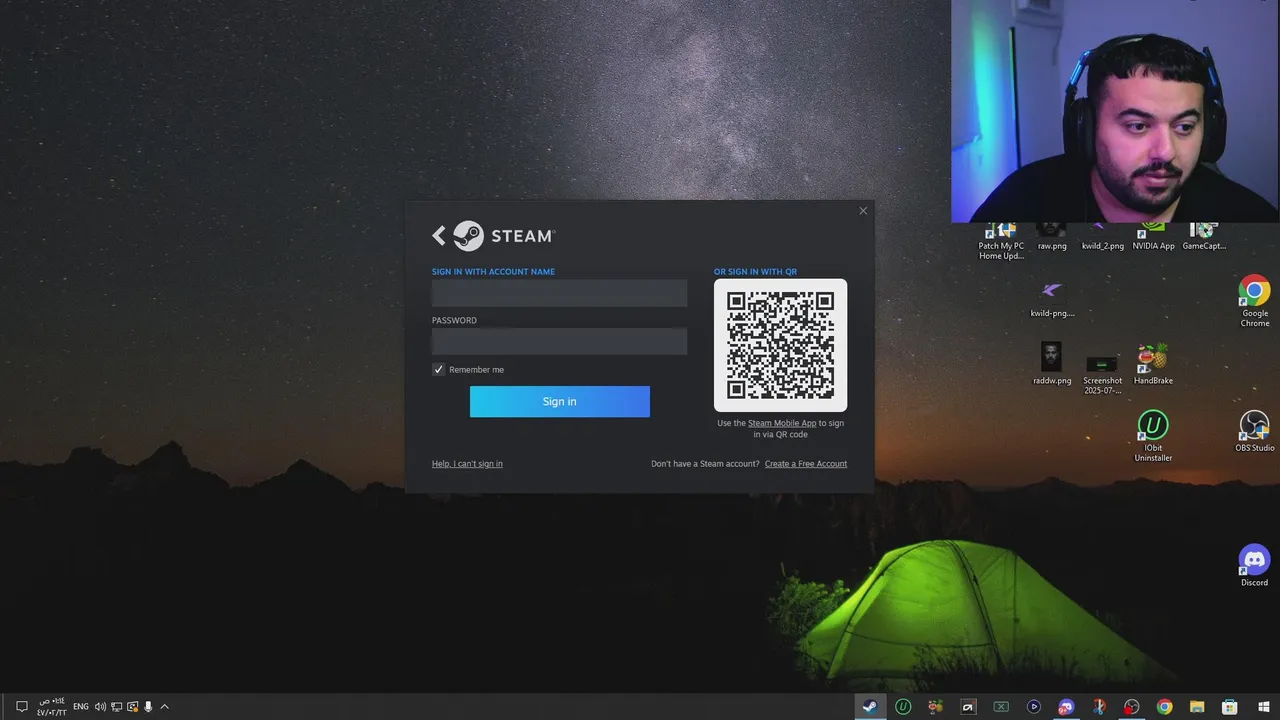Click the taskbar clock and date
1280x720 pixels.
[x=52, y=707]
